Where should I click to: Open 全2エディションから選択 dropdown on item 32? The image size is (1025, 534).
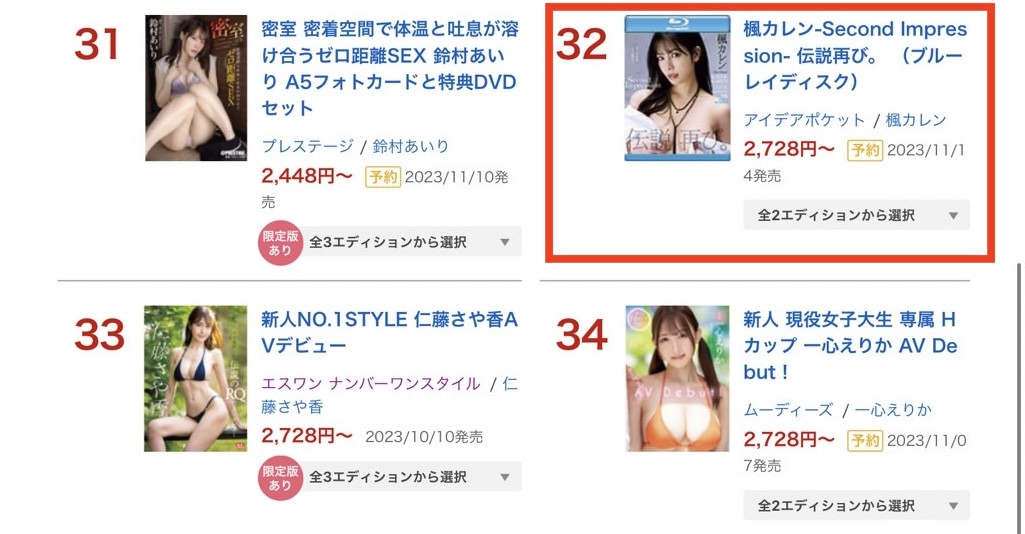pyautogui.click(x=856, y=215)
